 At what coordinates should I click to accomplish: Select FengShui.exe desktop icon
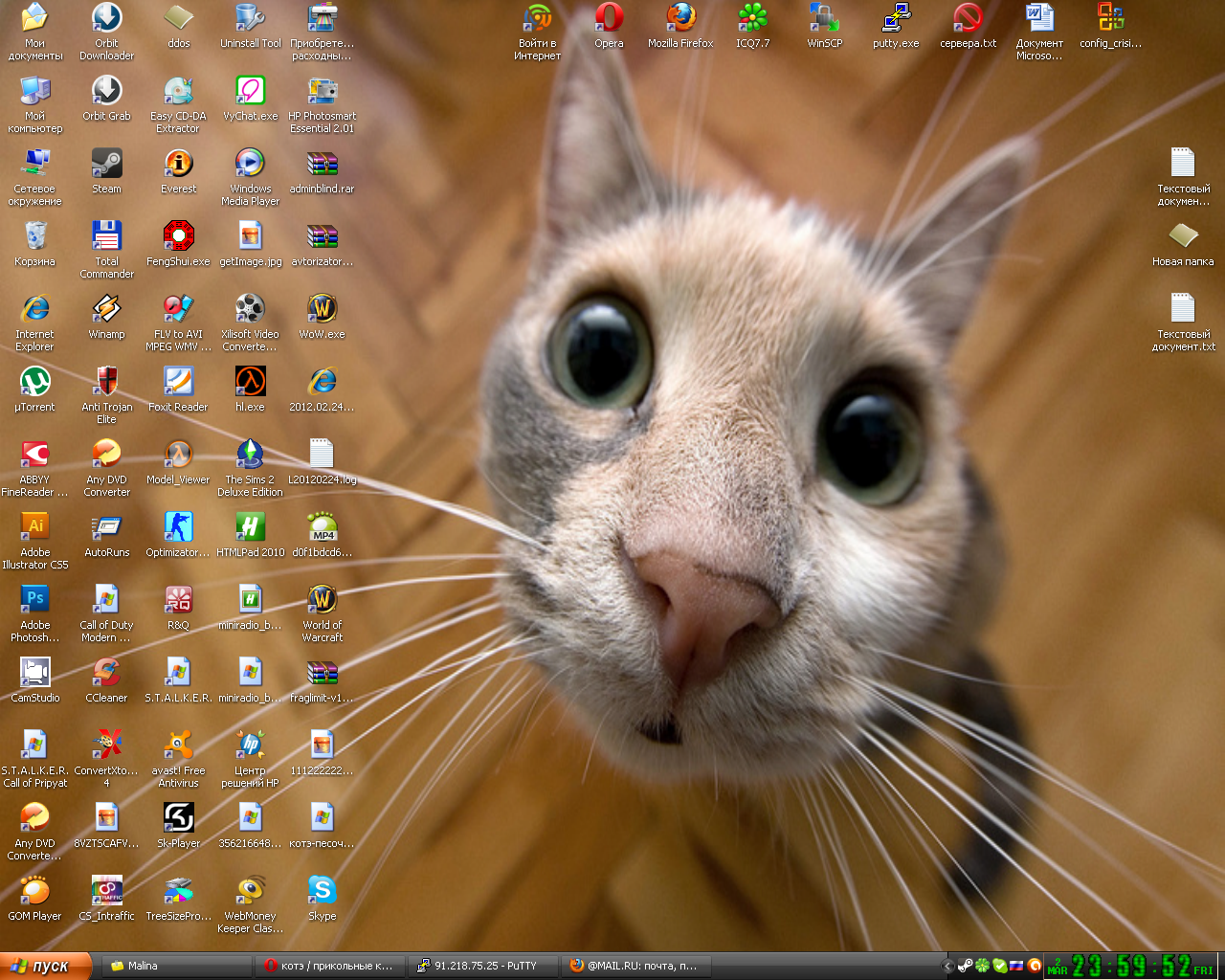(178, 236)
